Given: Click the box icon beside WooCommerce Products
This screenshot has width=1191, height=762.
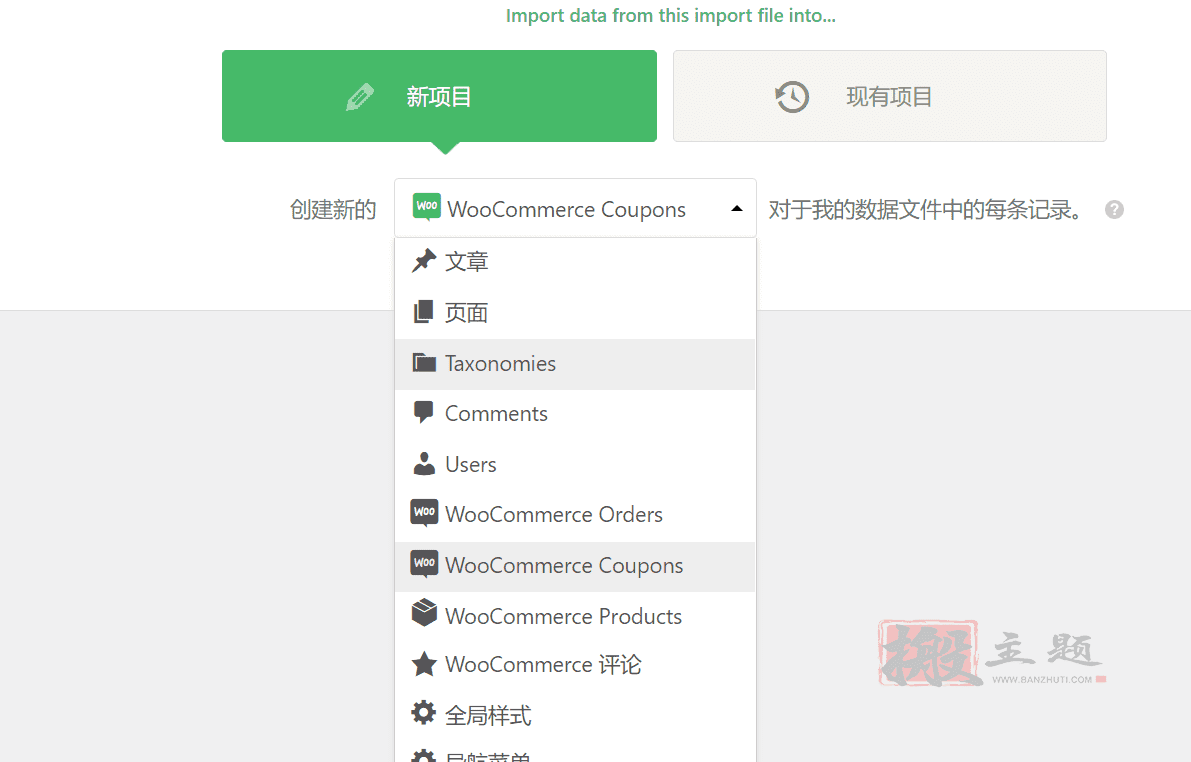Looking at the screenshot, I should pos(424,612).
